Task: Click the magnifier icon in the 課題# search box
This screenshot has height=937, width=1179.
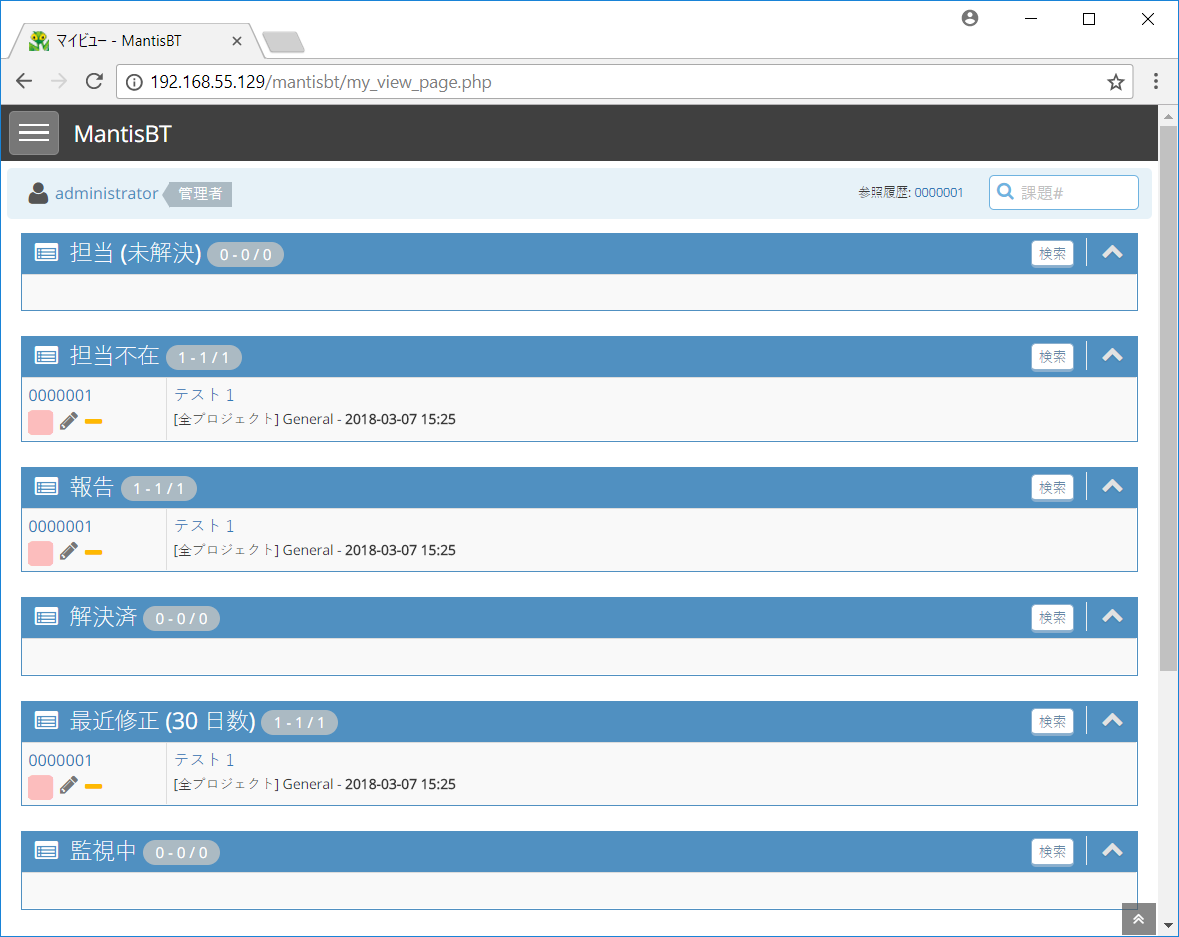Action: click(1005, 191)
